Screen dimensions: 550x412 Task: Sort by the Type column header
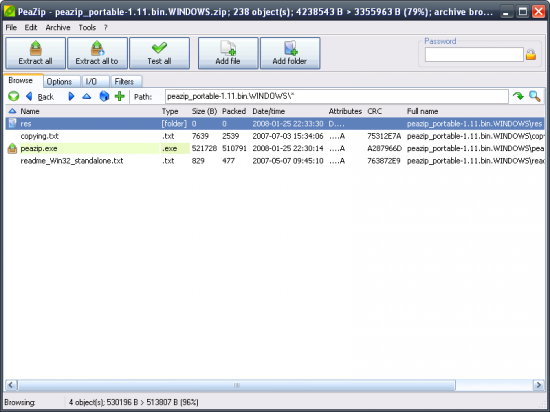tap(170, 112)
